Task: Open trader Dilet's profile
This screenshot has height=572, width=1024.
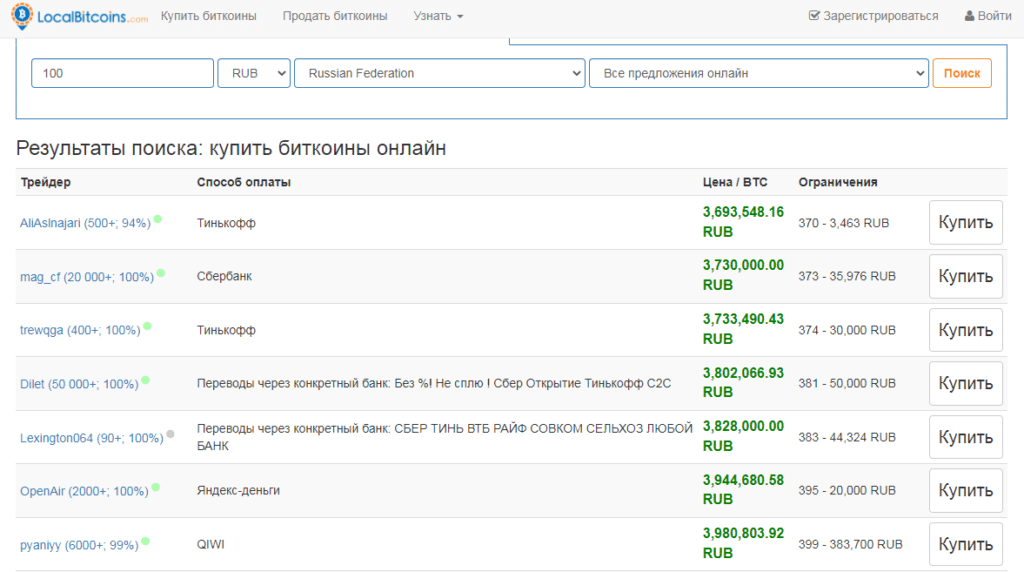Action: point(79,384)
